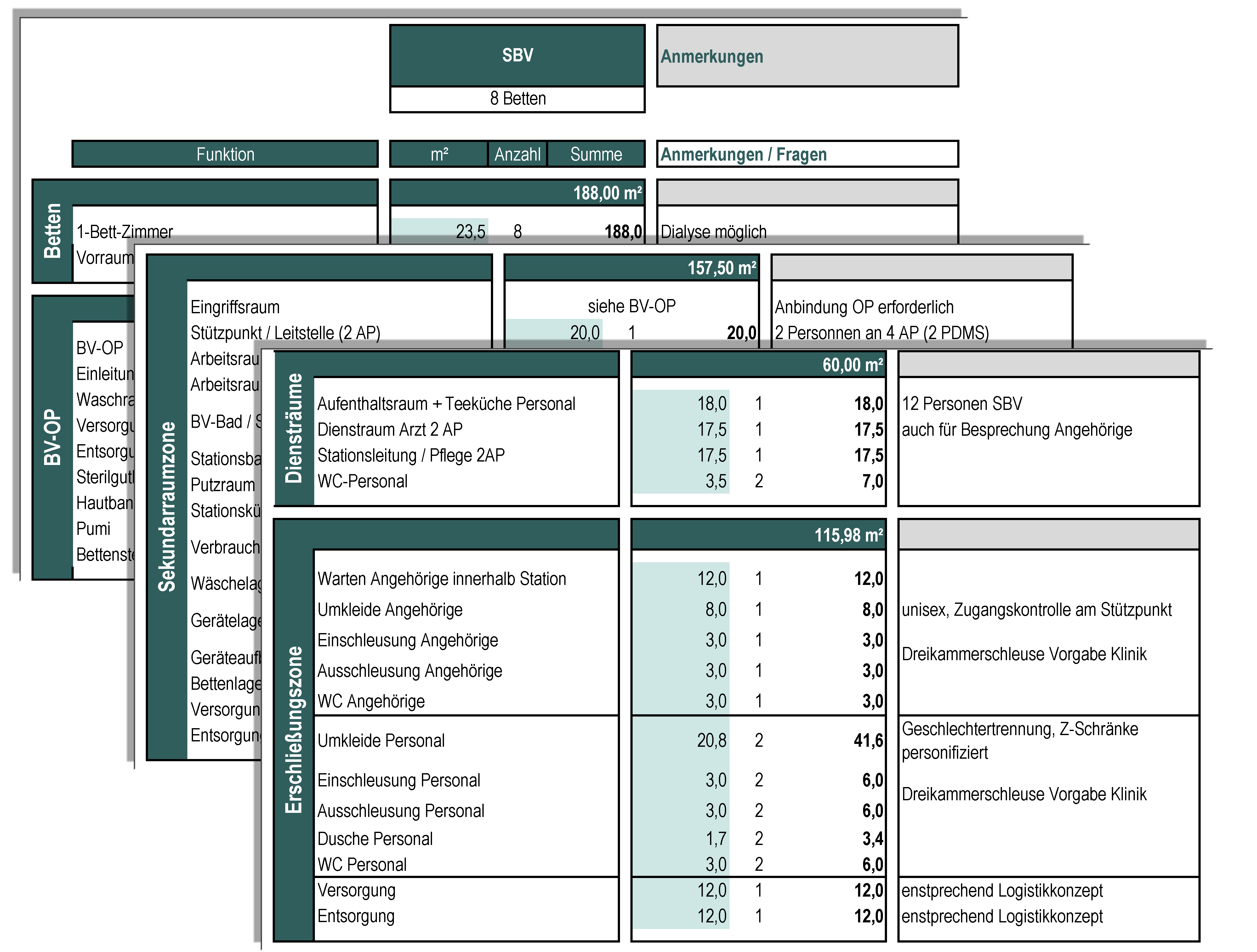Click the Diensträume vertical section label
This screenshot has width=1257, height=952.
click(294, 428)
